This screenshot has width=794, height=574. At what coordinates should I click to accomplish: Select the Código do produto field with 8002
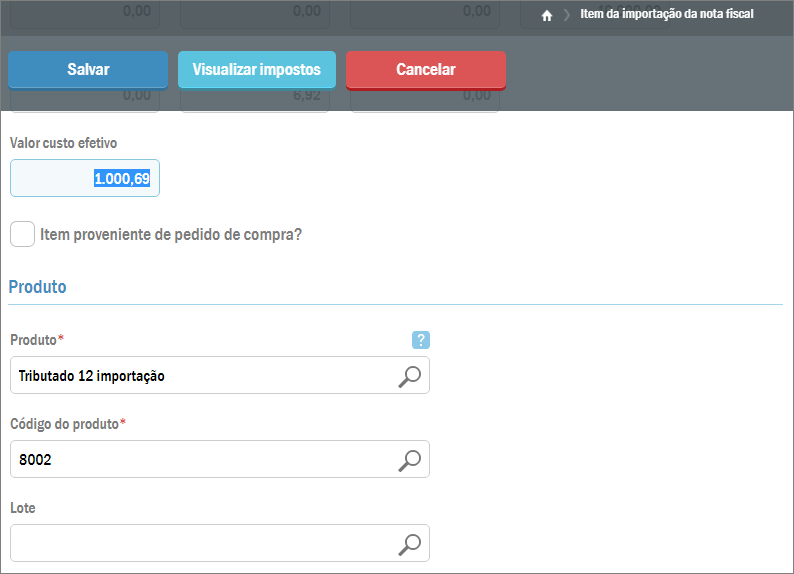(200, 460)
